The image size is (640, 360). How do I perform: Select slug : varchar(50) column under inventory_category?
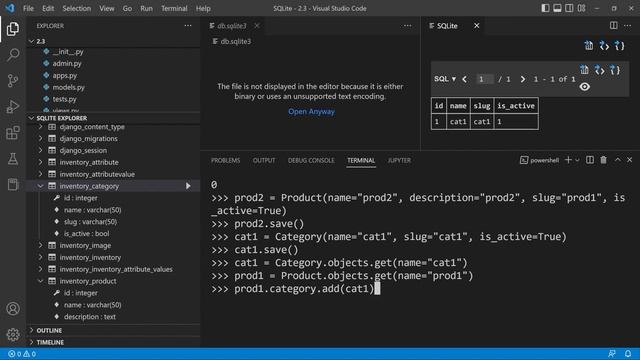click(90, 222)
